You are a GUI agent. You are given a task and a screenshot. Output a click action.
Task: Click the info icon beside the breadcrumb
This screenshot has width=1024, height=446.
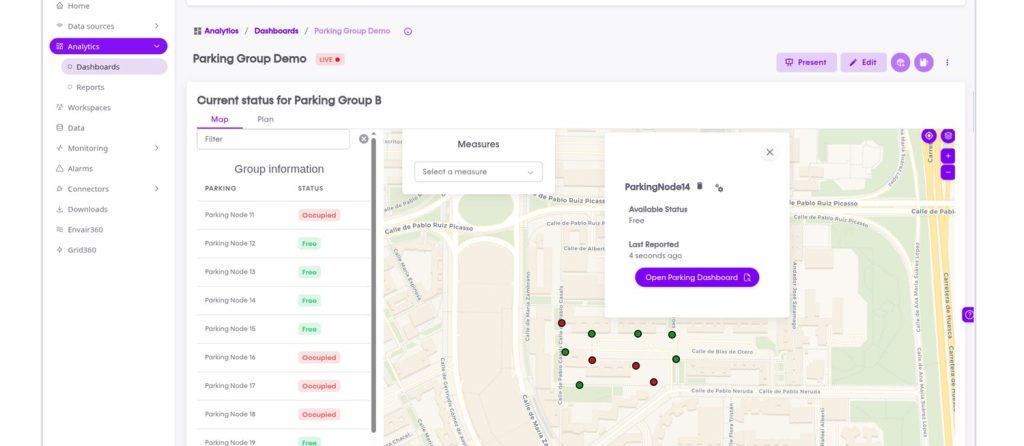(x=408, y=31)
